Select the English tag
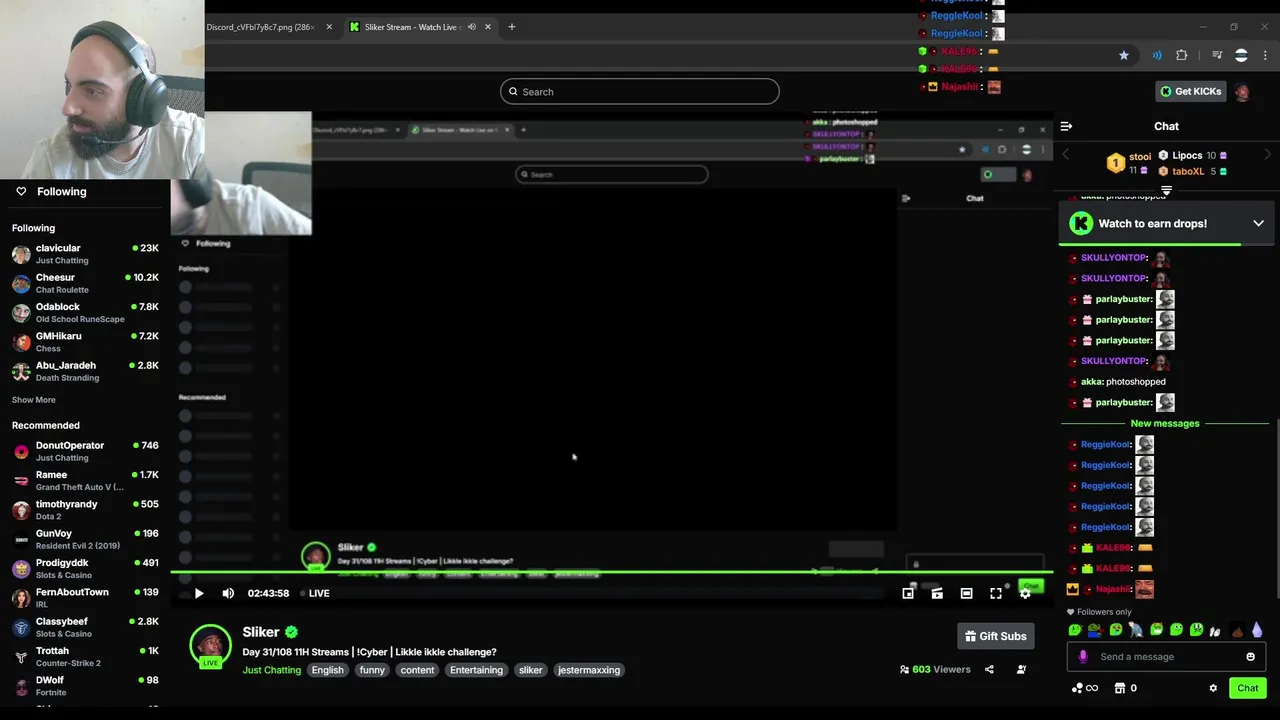Image resolution: width=1280 pixels, height=720 pixels. click(x=327, y=670)
